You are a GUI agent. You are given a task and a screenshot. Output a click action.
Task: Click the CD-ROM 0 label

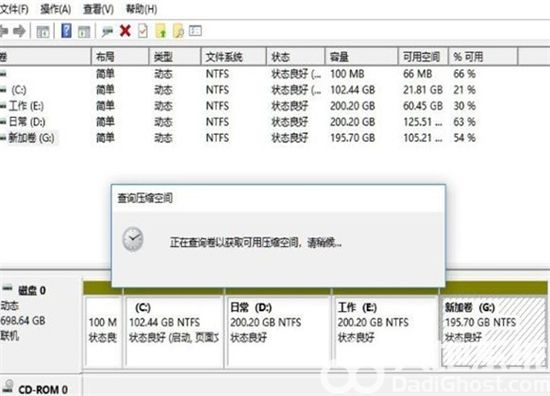click(43, 390)
